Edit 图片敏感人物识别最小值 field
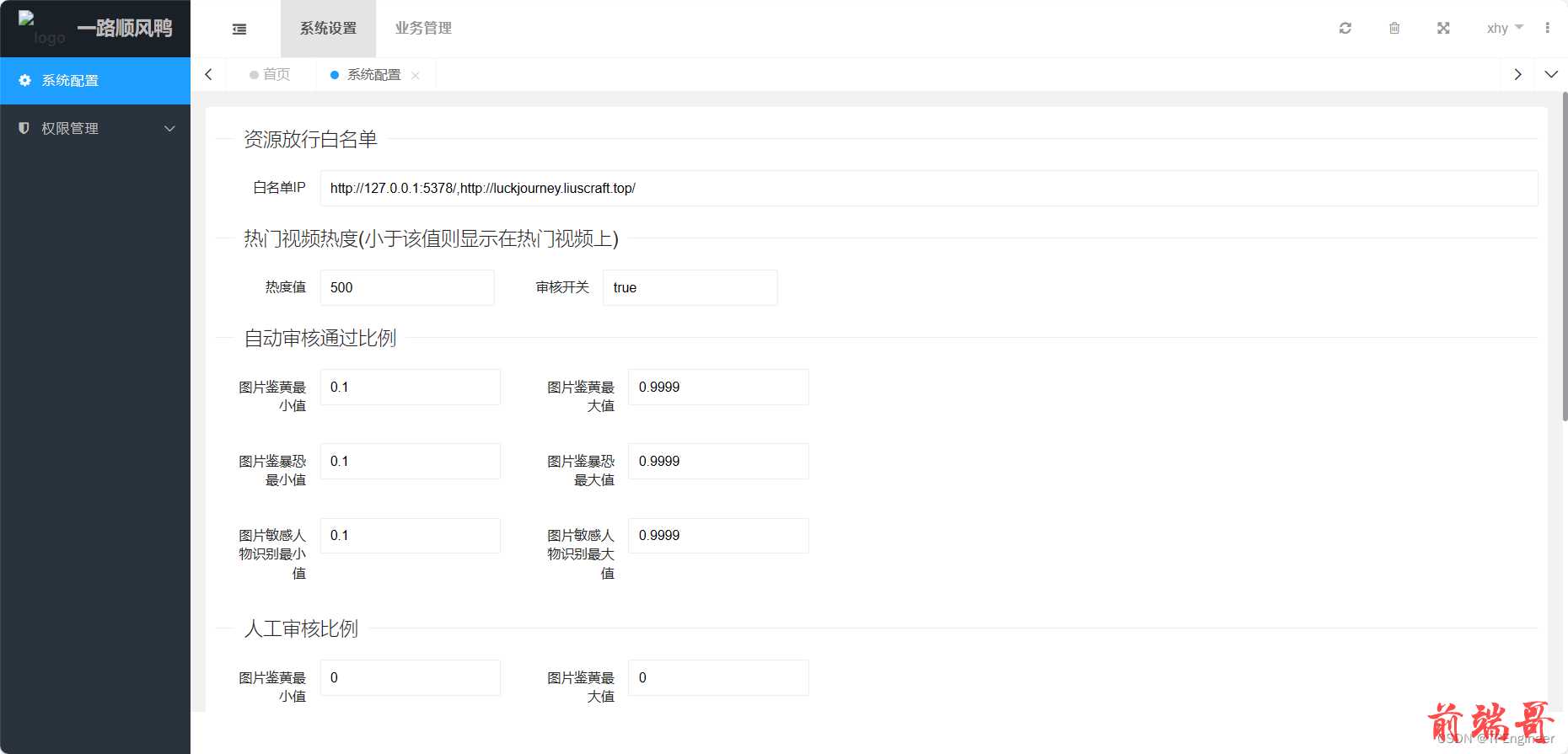1568x754 pixels. 411,535
